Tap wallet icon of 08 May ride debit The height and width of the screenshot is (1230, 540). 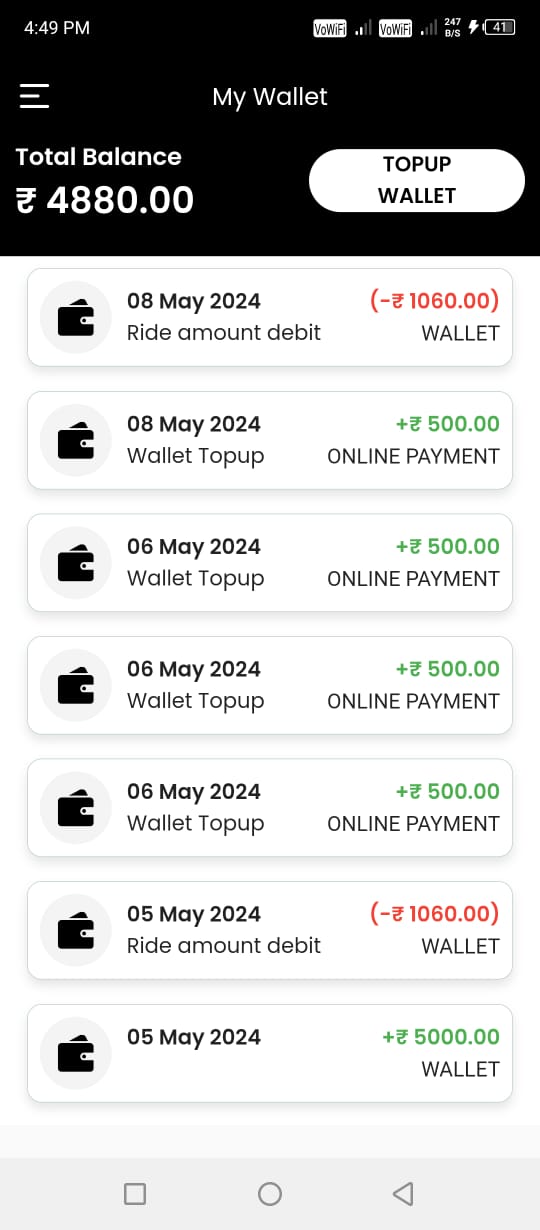[x=76, y=318]
